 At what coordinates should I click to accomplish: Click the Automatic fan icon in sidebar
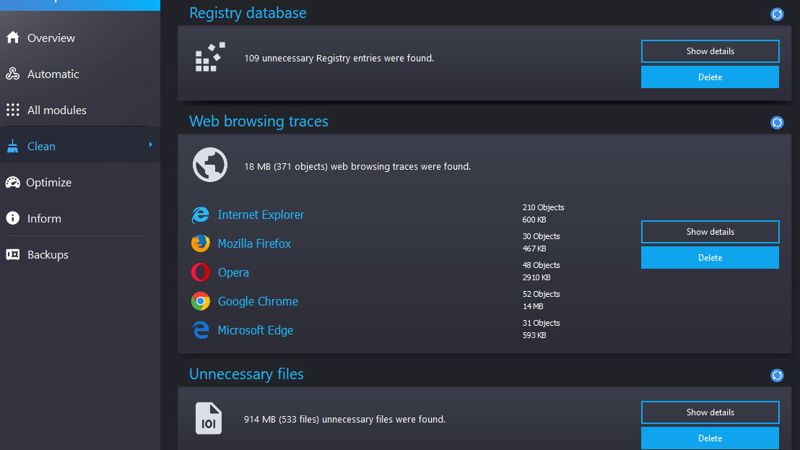tap(13, 74)
